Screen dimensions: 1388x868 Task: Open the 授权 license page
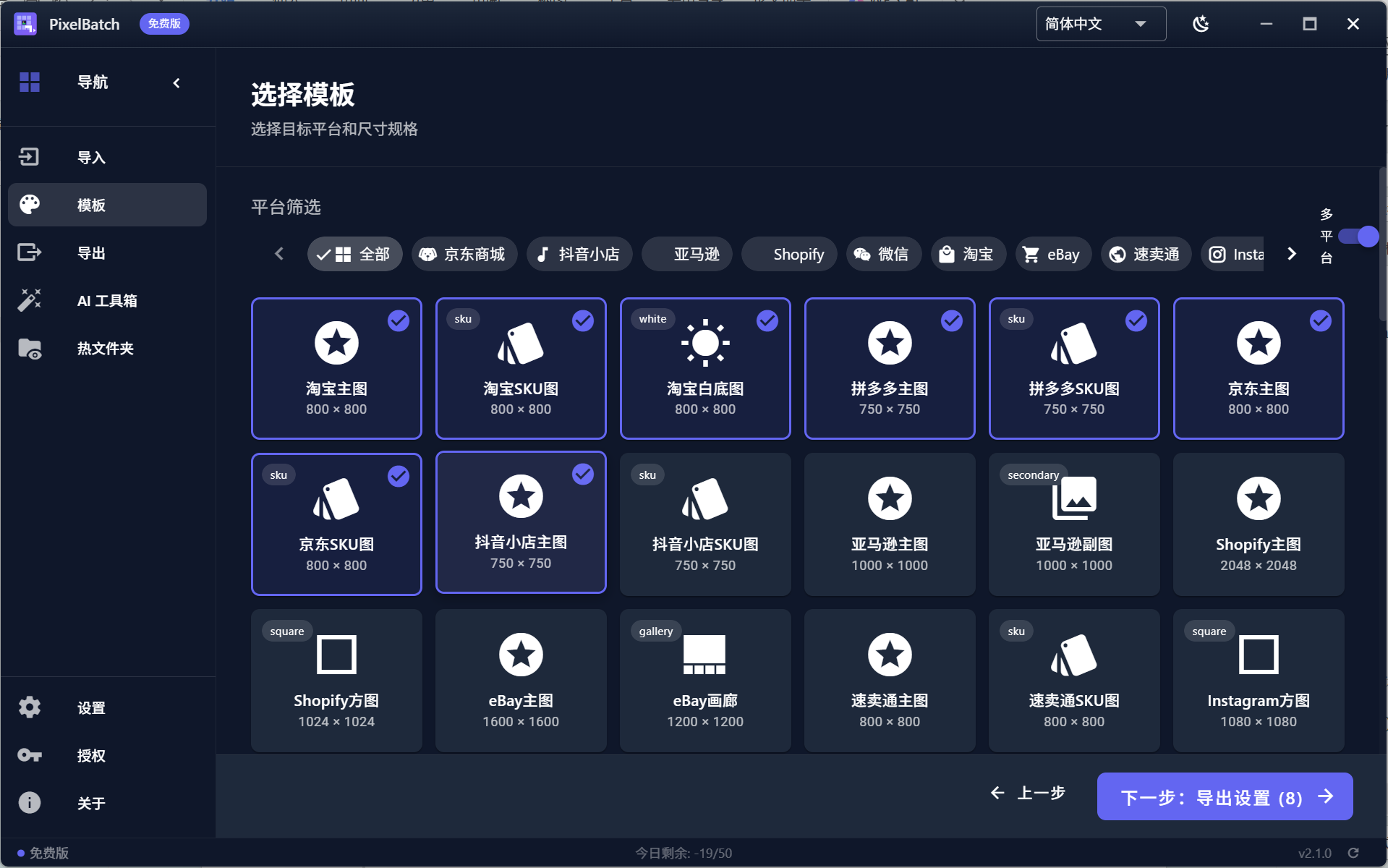[x=107, y=755]
